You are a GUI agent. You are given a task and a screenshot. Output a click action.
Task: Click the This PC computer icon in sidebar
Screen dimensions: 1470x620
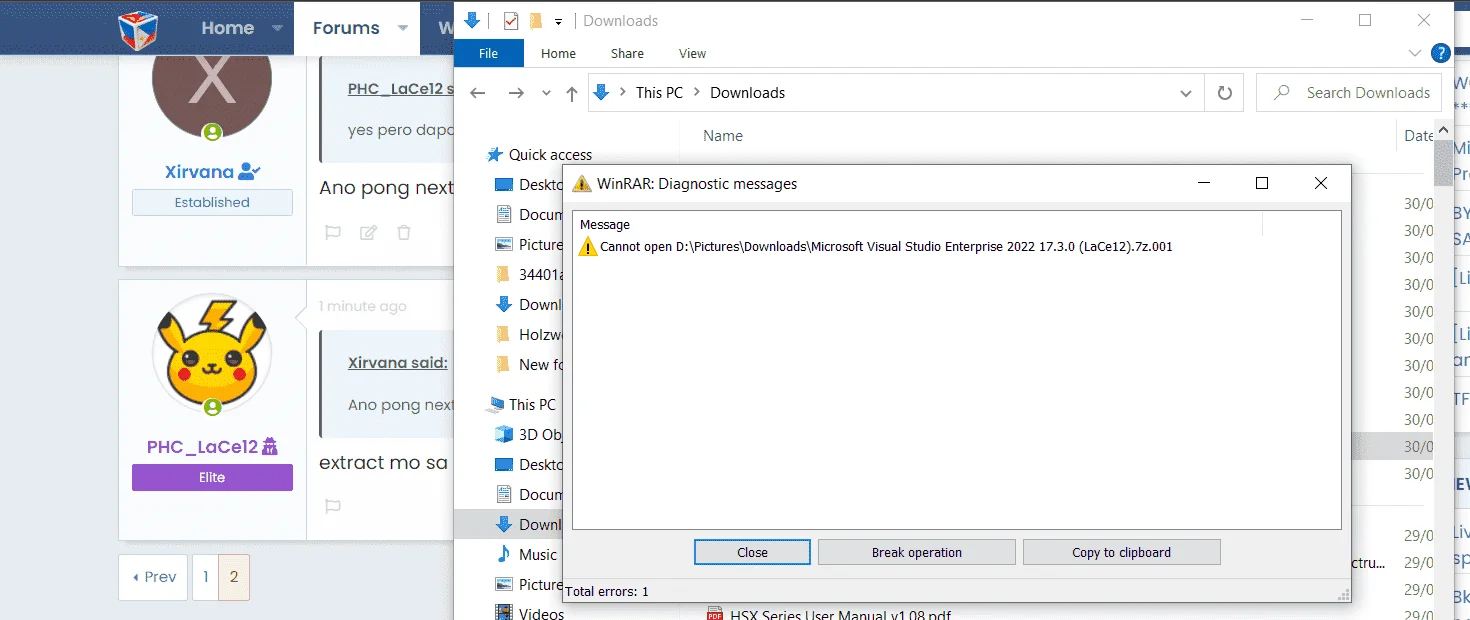495,405
